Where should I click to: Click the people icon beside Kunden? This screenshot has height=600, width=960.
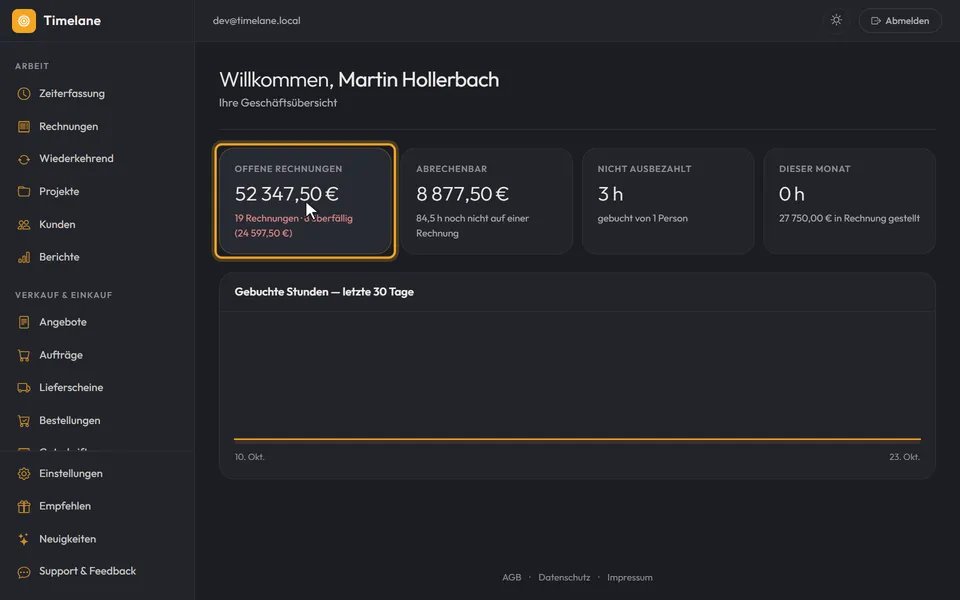coord(24,225)
